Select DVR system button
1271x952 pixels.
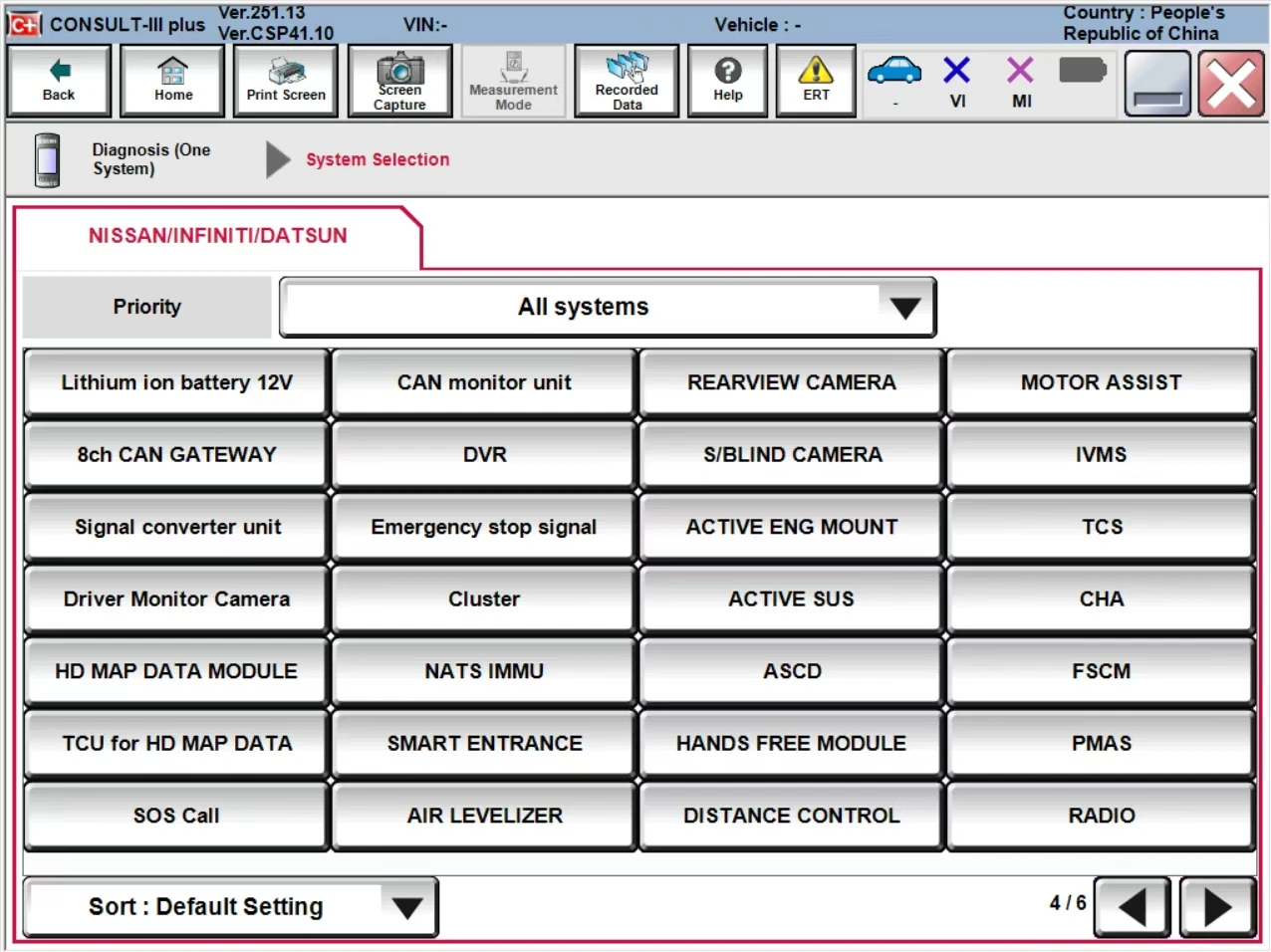tap(484, 454)
